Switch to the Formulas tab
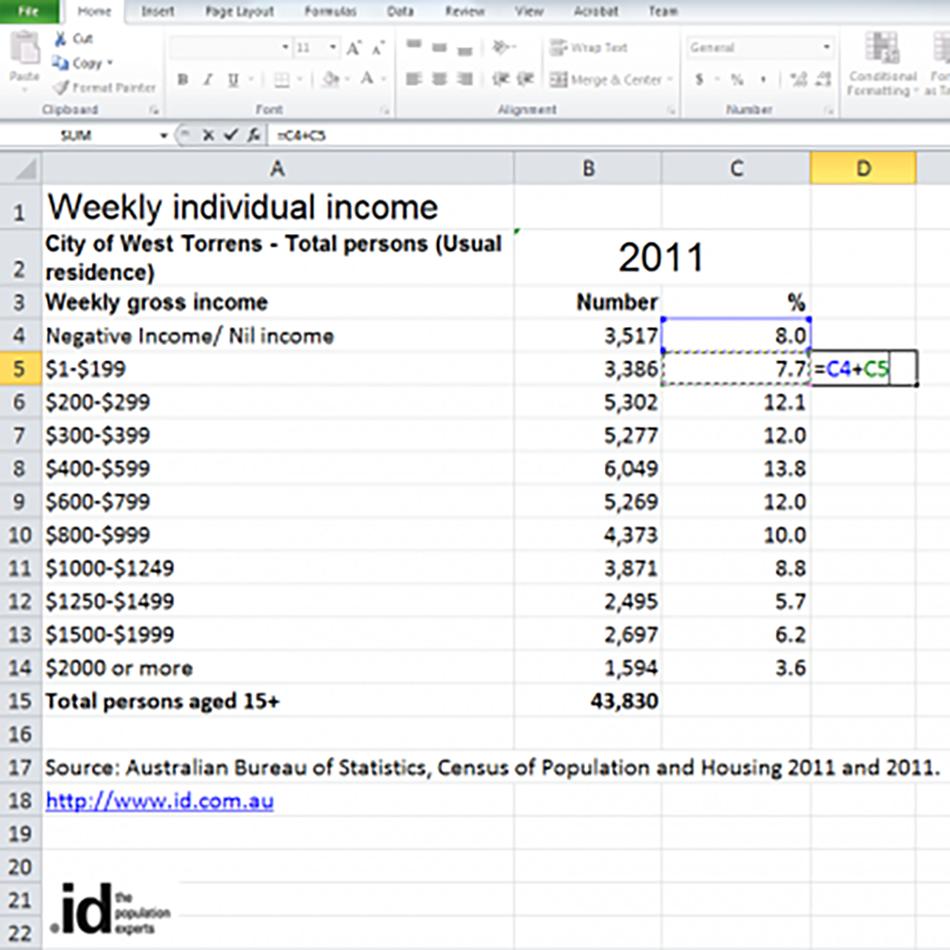950x950 pixels. [x=330, y=12]
